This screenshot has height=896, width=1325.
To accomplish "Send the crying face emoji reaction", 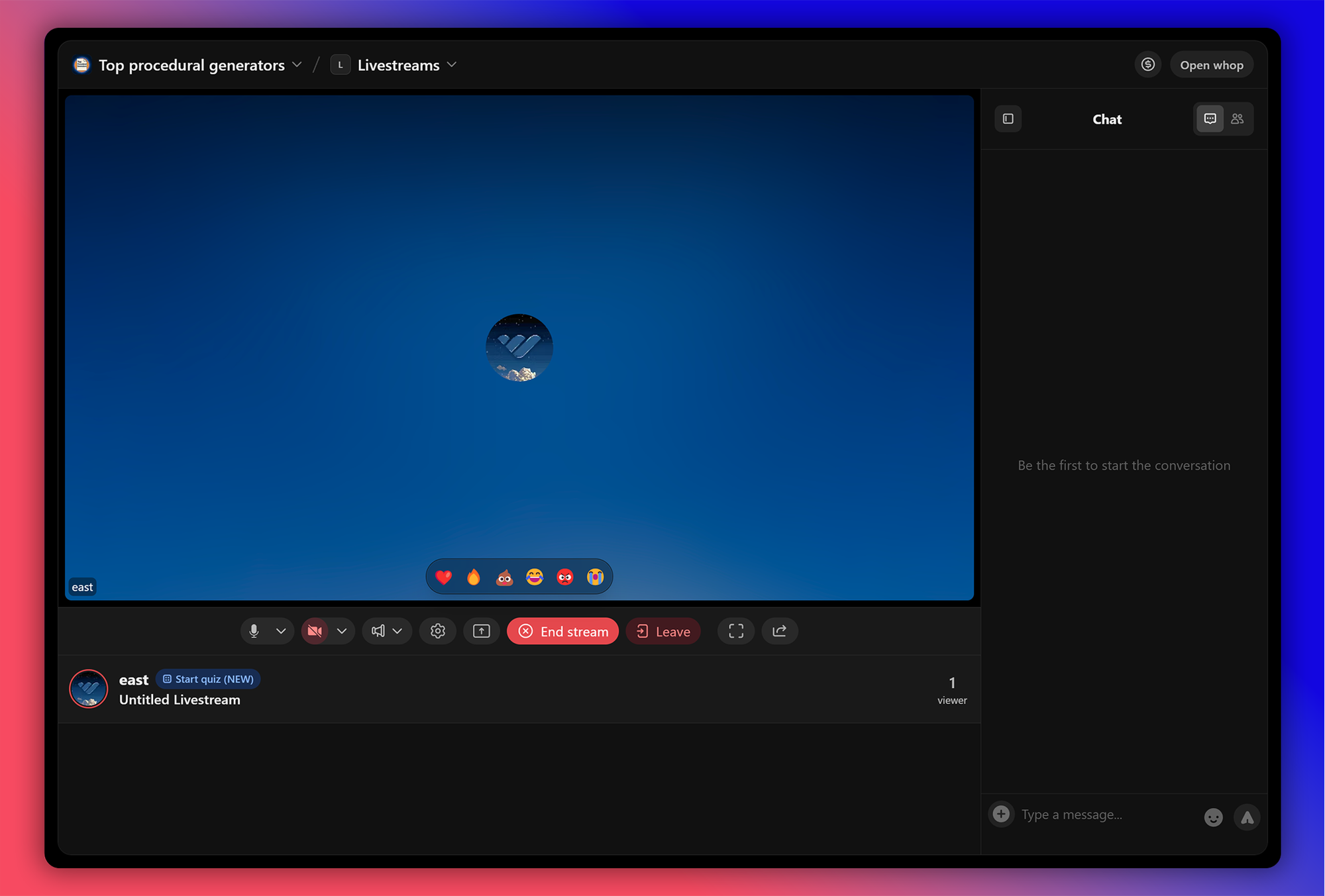I will 595,577.
